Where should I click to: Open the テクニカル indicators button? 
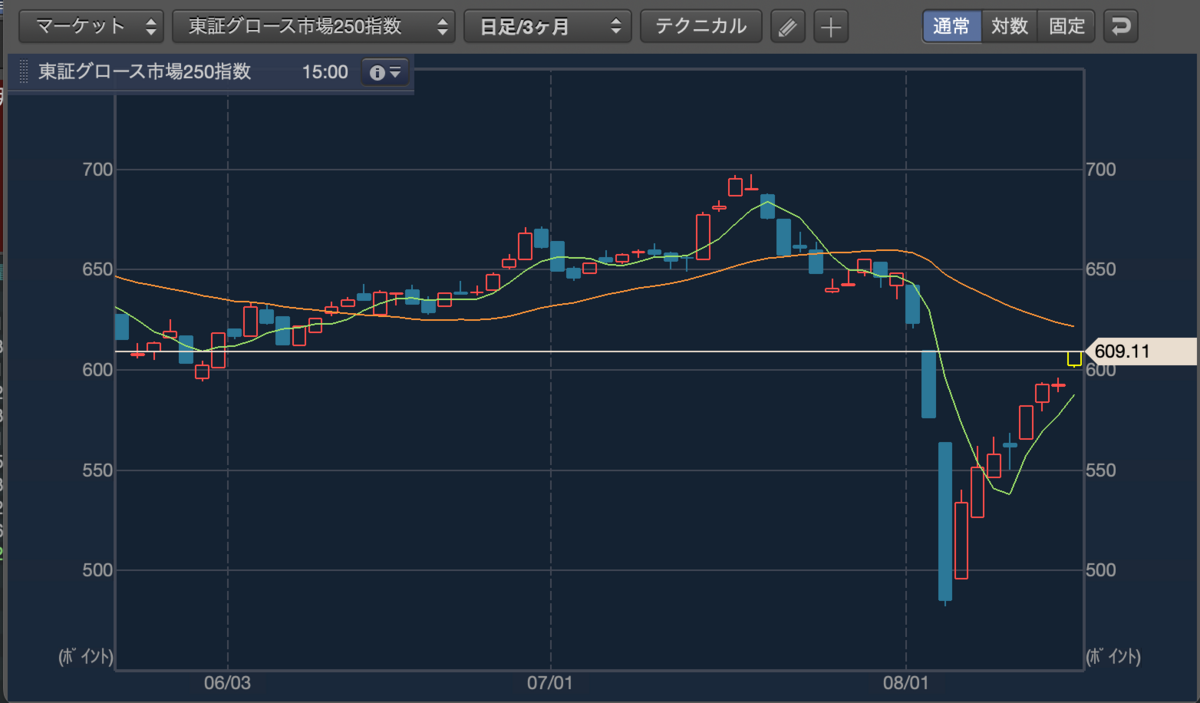pyautogui.click(x=701, y=26)
